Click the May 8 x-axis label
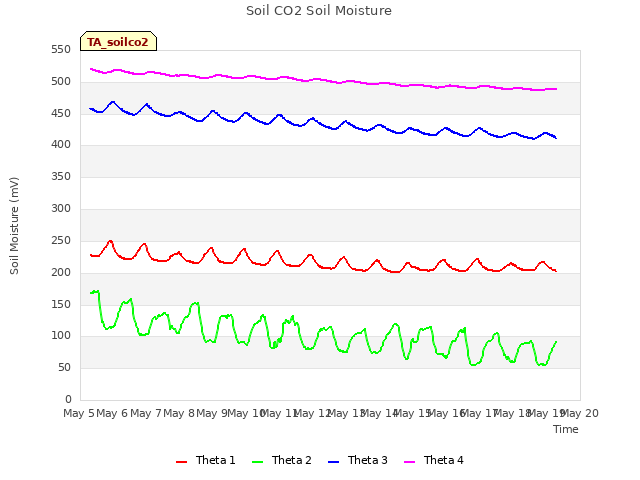640x480 pixels. click(x=179, y=413)
